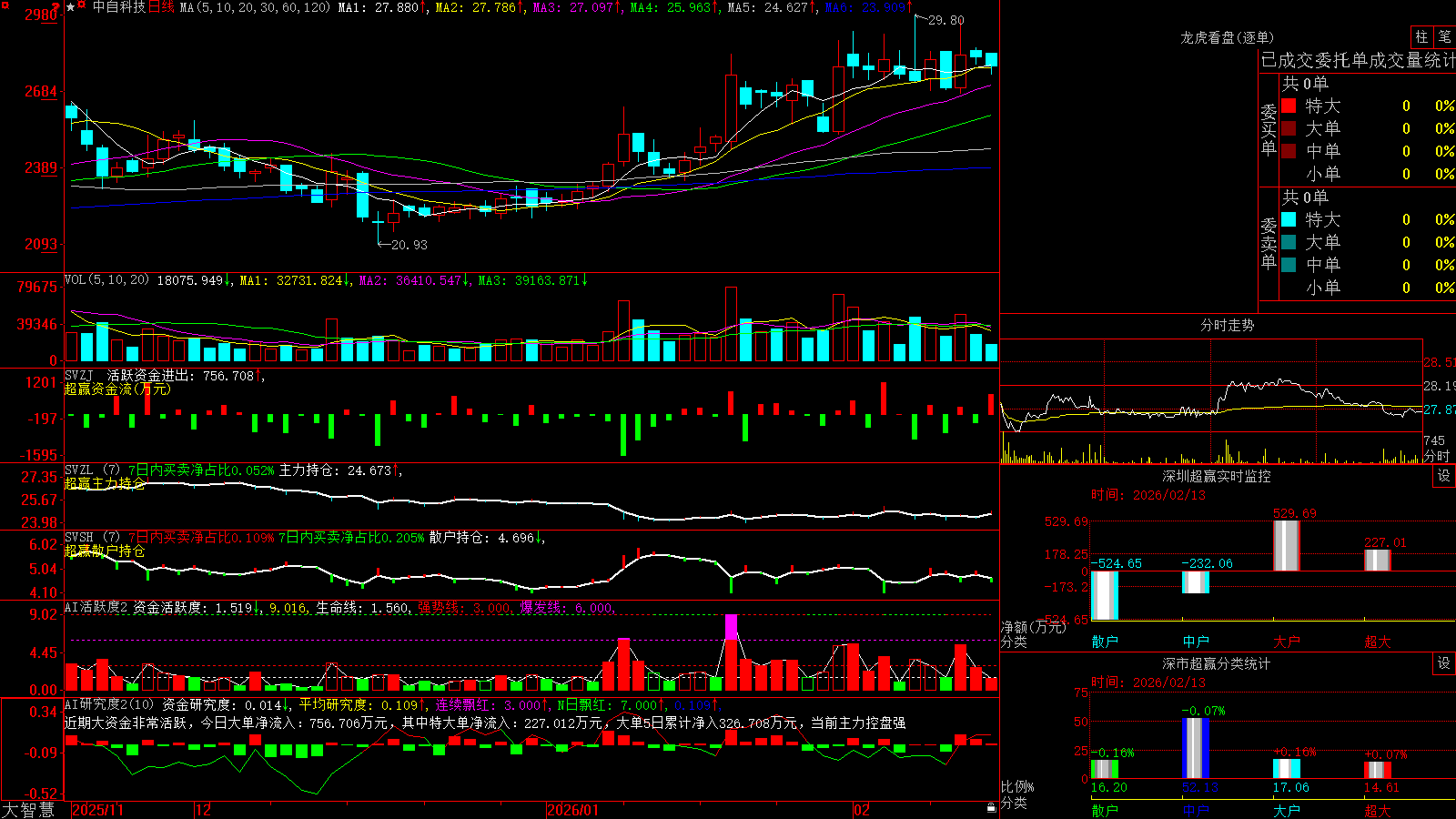
Task: Click the 超赢主力持仓 label
Action: click(x=105, y=483)
